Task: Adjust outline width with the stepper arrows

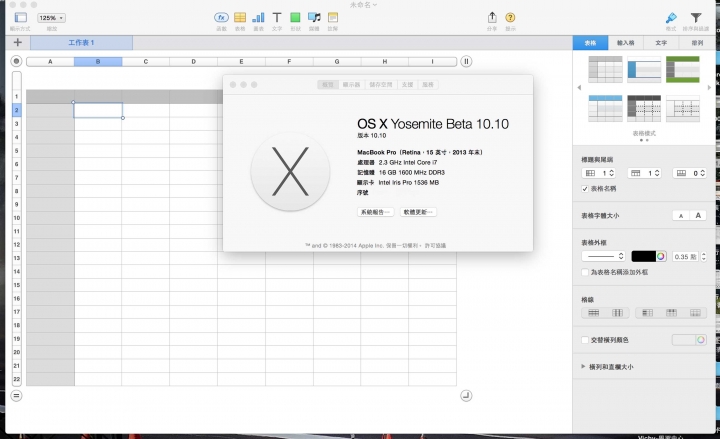Action: [x=703, y=257]
